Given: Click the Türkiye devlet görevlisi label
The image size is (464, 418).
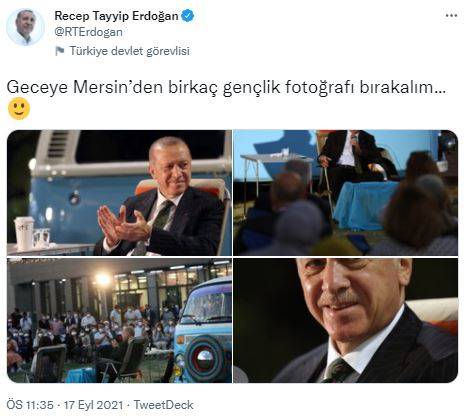Looking at the screenshot, I should point(130,51).
